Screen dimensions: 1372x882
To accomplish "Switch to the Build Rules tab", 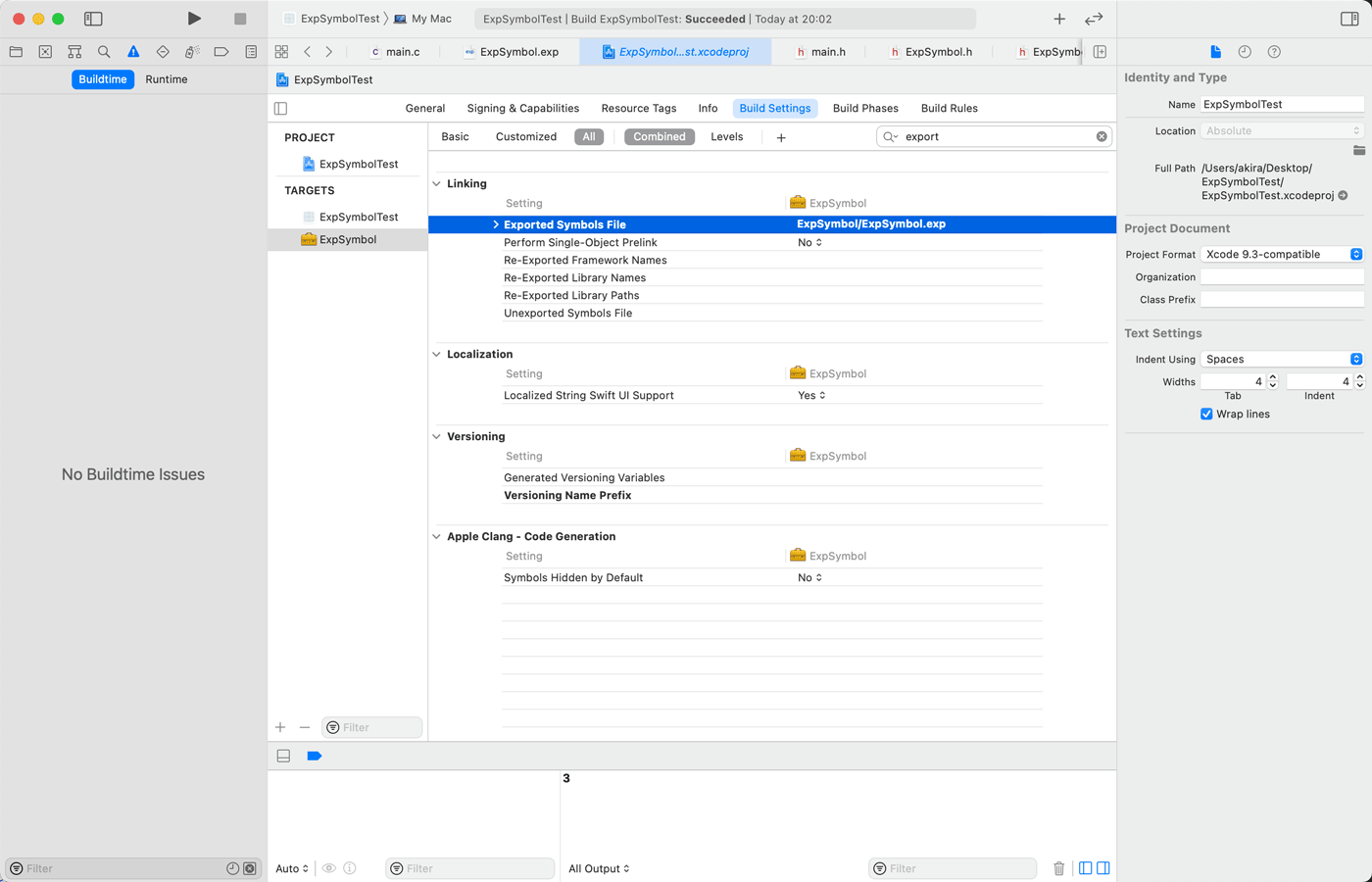I will point(950,109).
